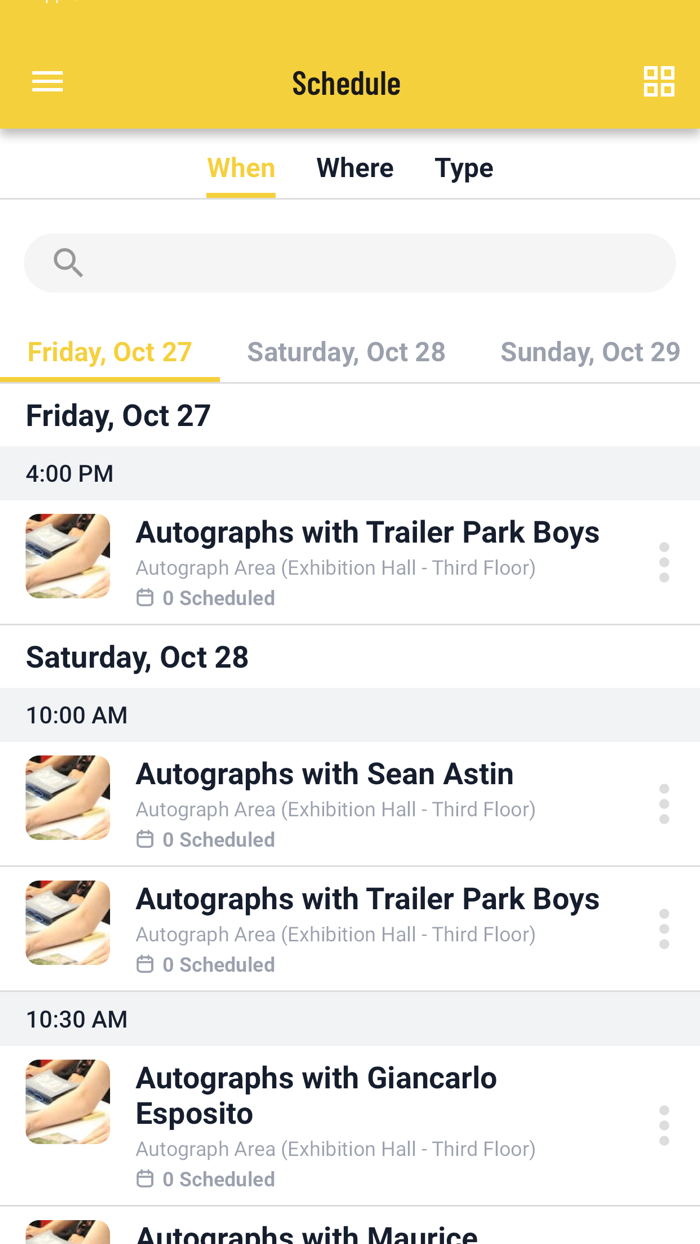Click the Sean Astin event thumbnail image
The image size is (700, 1244).
tap(67, 798)
